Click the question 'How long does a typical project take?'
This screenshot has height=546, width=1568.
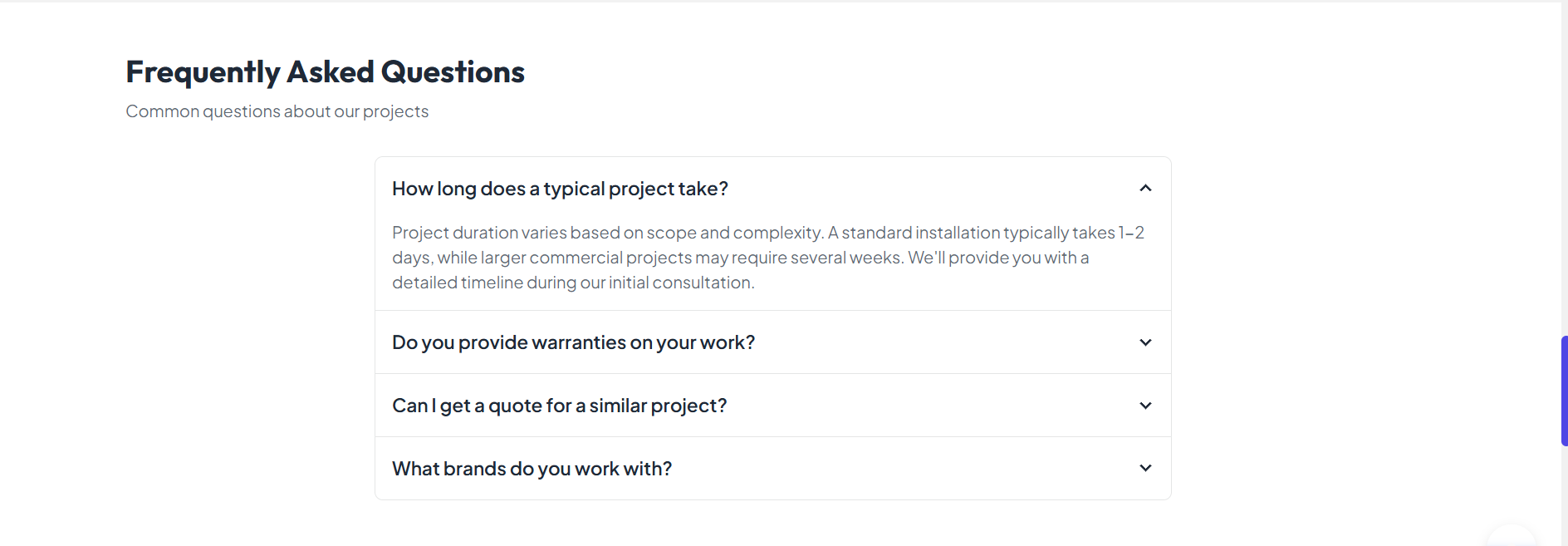click(x=560, y=188)
